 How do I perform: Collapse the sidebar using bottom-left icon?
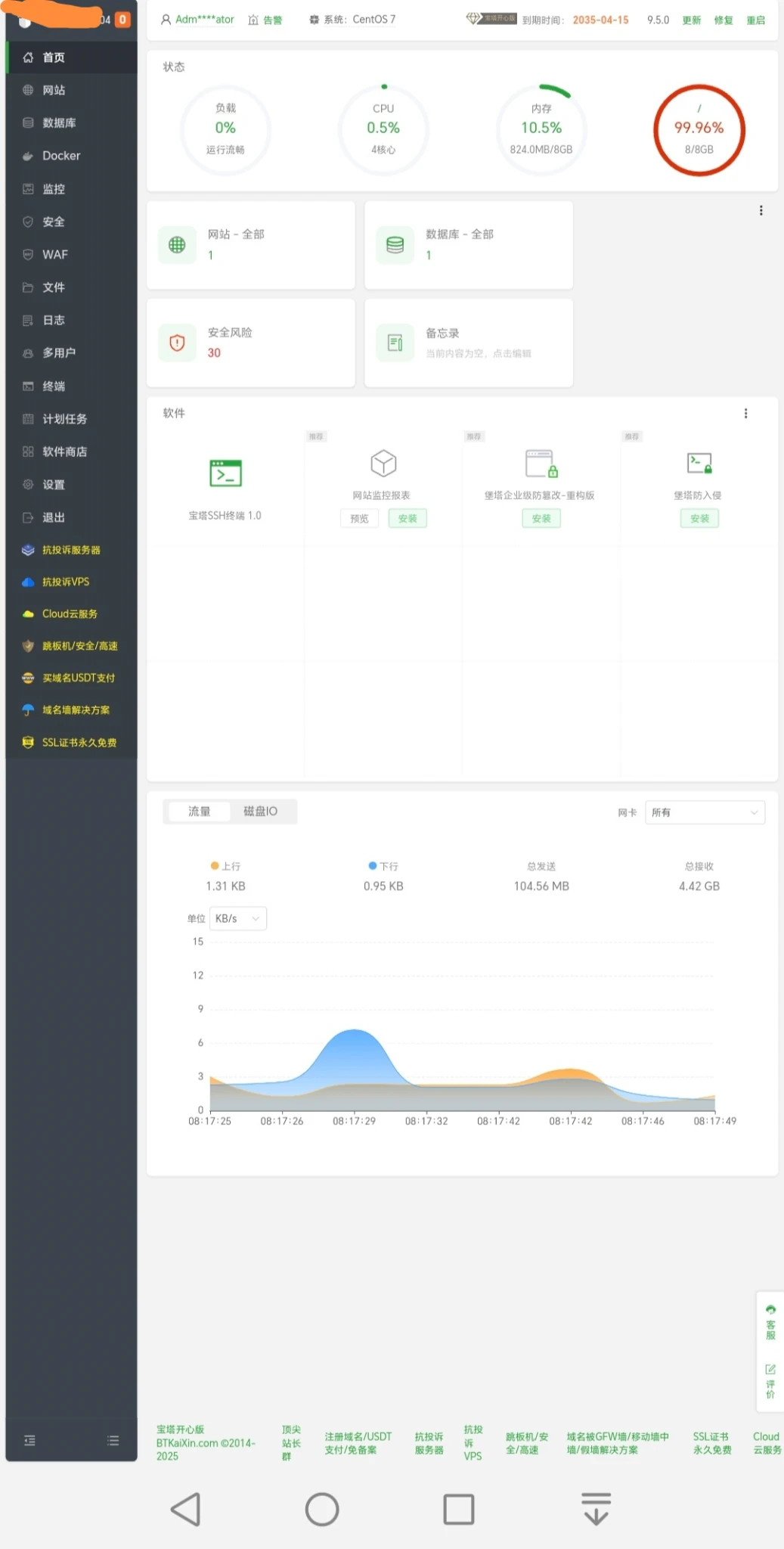pyautogui.click(x=29, y=1440)
